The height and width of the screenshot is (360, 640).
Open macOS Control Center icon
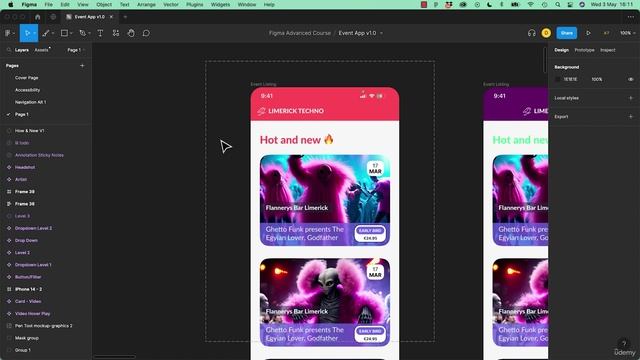tap(570, 4)
